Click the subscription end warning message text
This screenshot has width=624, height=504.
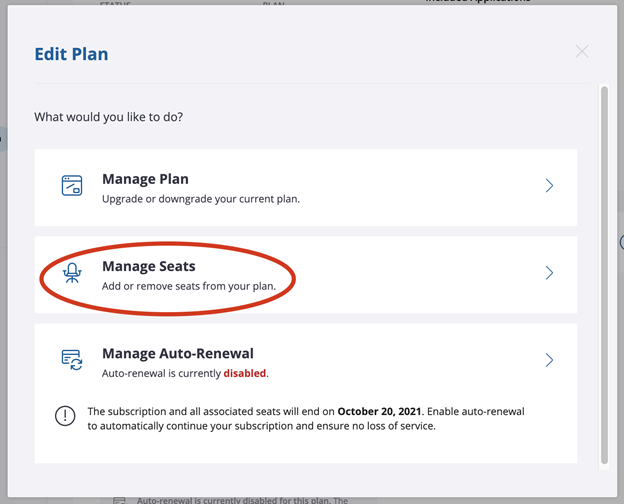click(305, 418)
